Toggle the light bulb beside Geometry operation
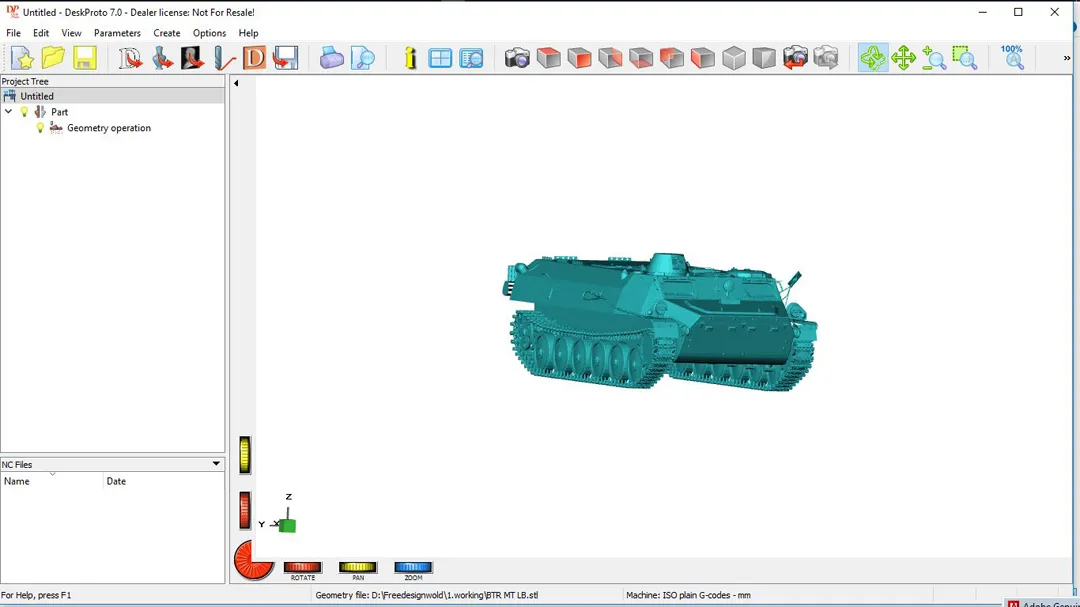This screenshot has height=607, width=1080. coord(40,127)
